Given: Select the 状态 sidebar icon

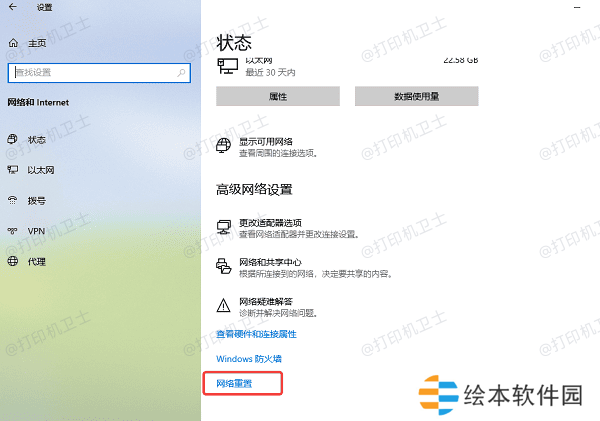Looking at the screenshot, I should tap(12, 139).
